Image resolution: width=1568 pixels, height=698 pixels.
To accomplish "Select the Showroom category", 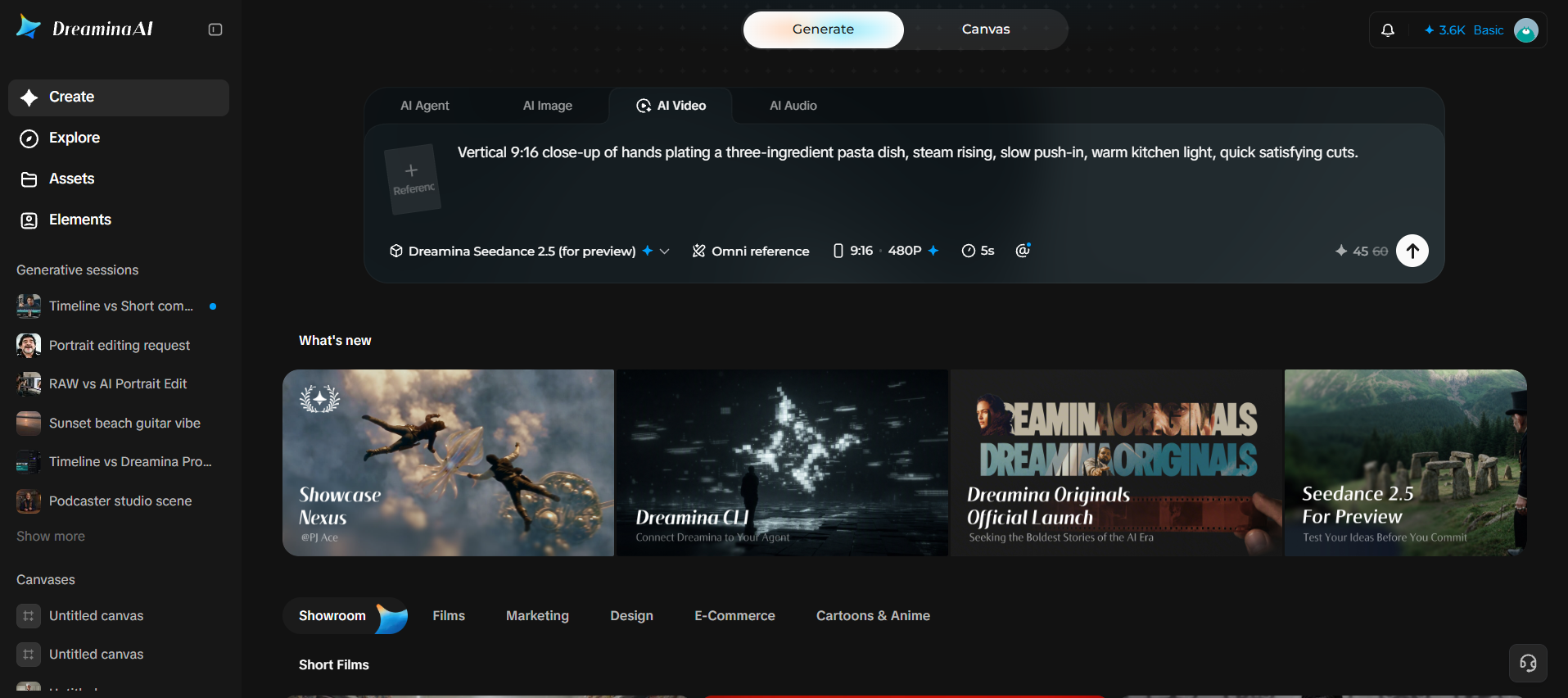I will (345, 616).
